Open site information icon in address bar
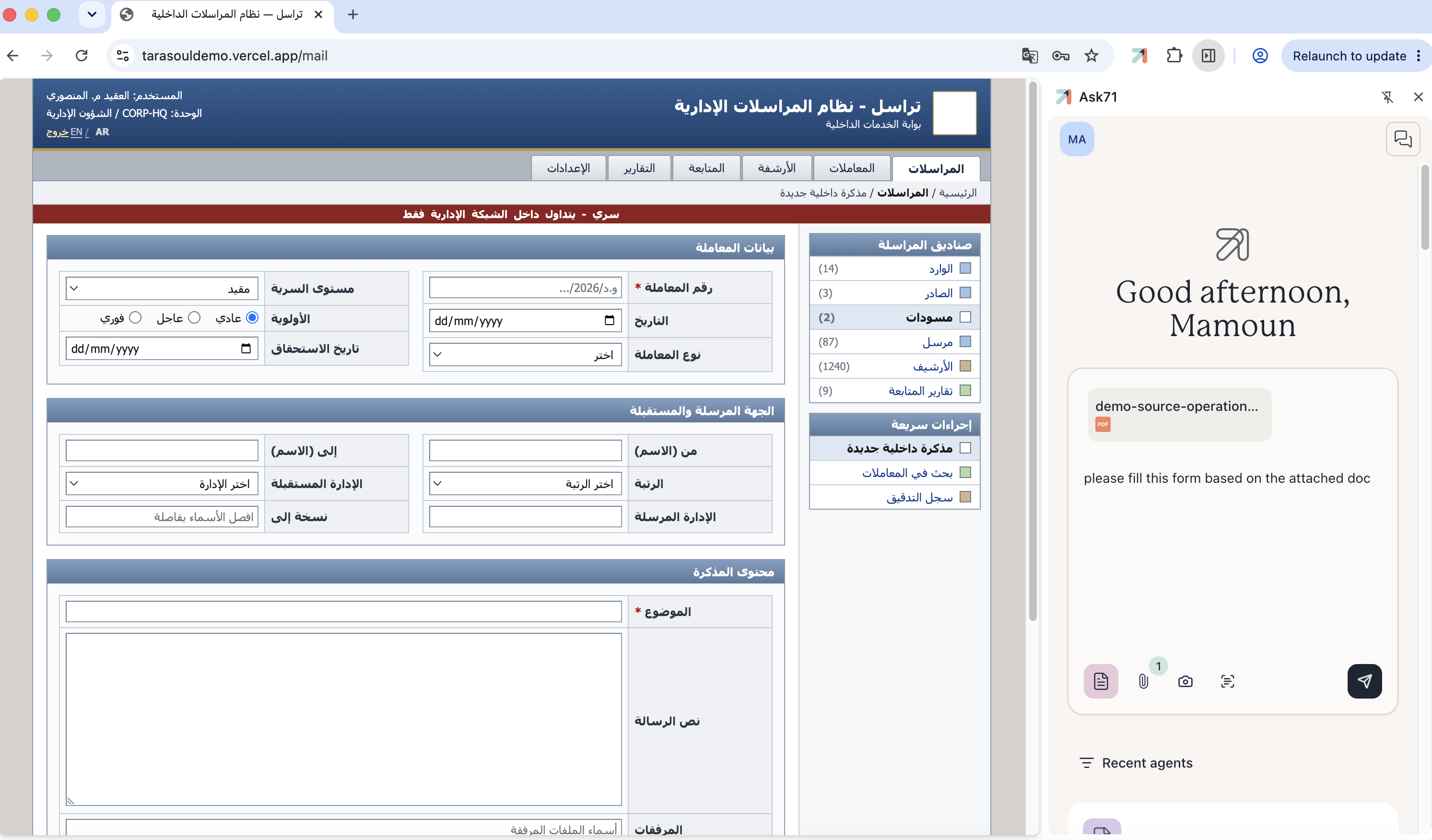 pos(123,56)
